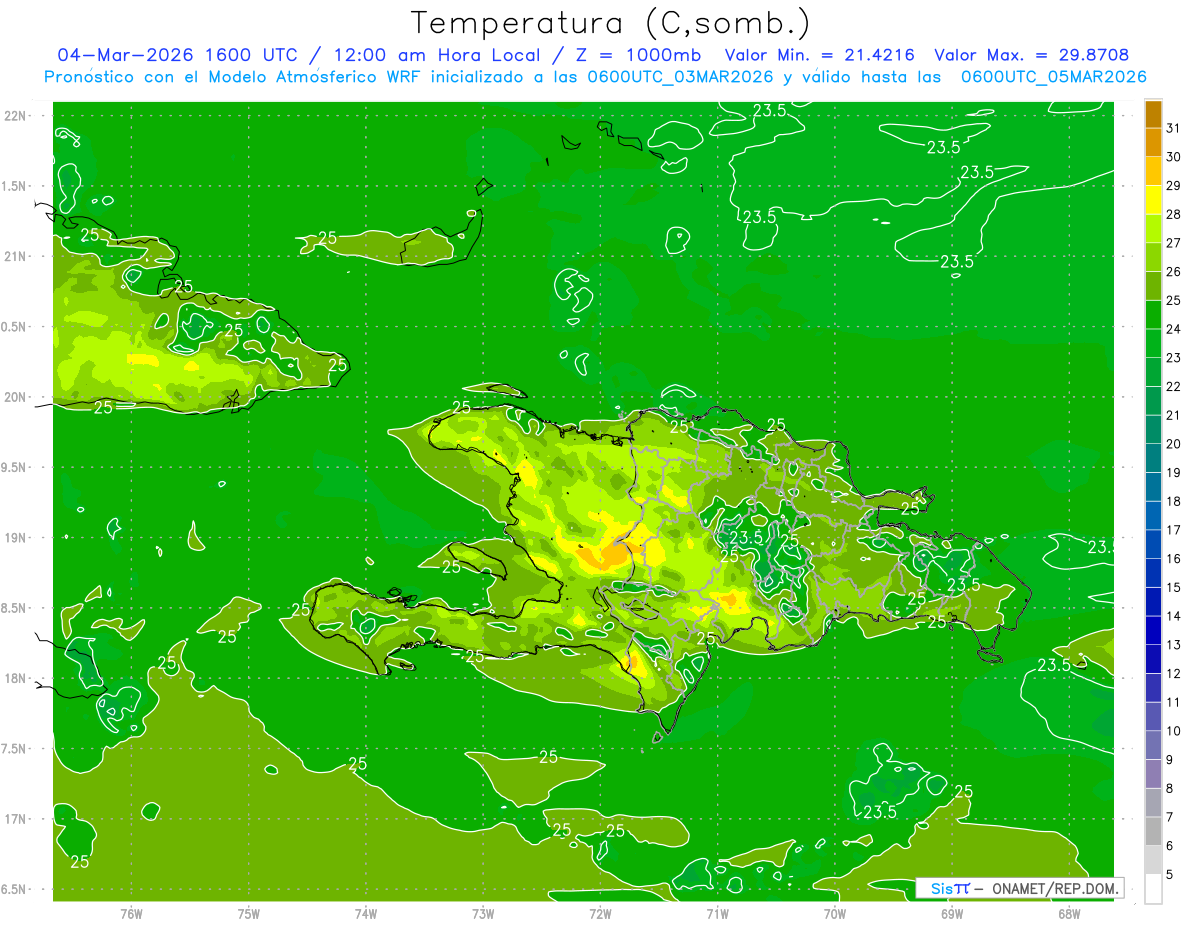Click the gray colorbar swatch between 6 and 7
1200x927 pixels.
coord(1153,832)
